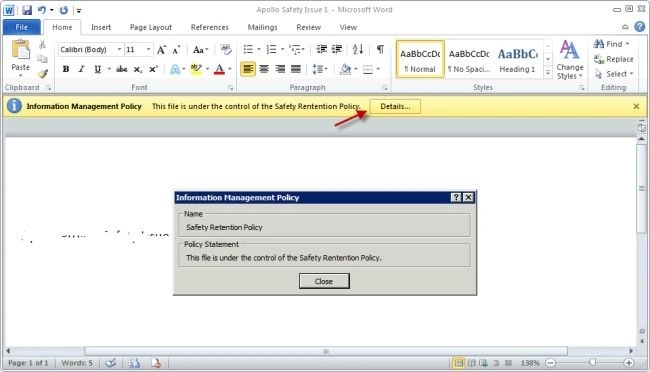Zoom in with the plus button

click(x=628, y=363)
